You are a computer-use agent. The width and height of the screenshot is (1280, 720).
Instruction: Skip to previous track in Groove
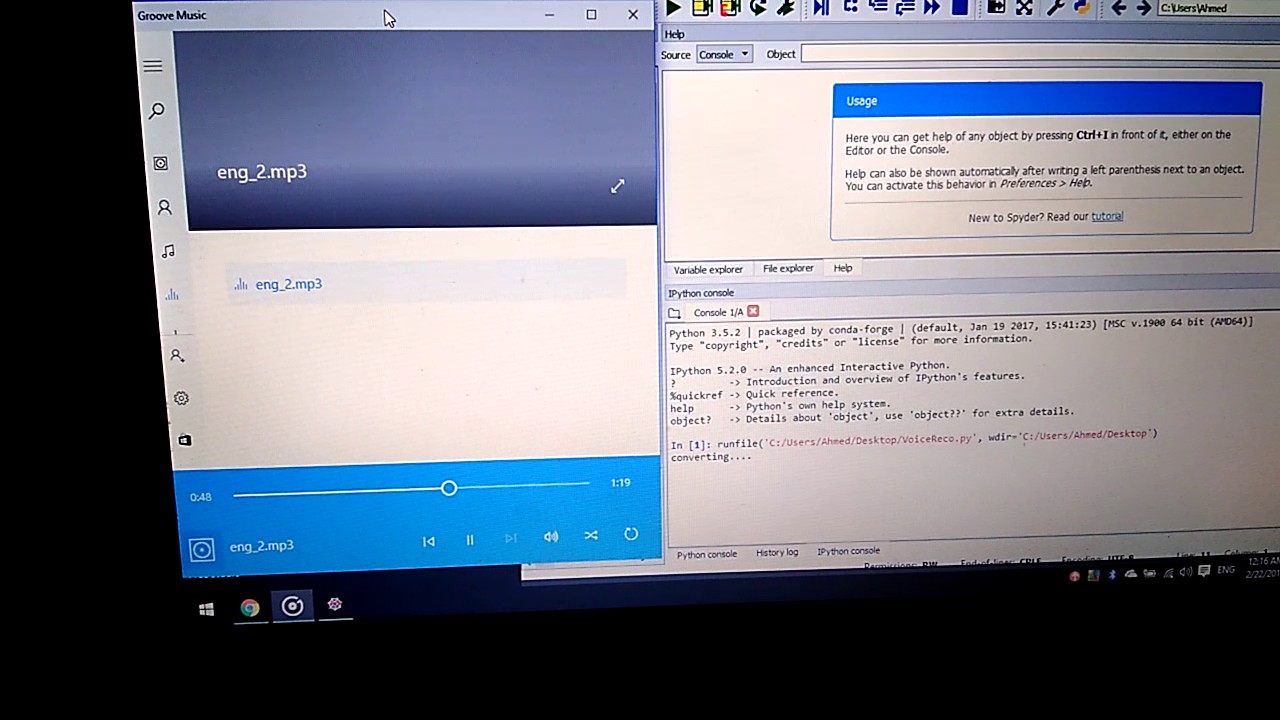[x=429, y=541]
